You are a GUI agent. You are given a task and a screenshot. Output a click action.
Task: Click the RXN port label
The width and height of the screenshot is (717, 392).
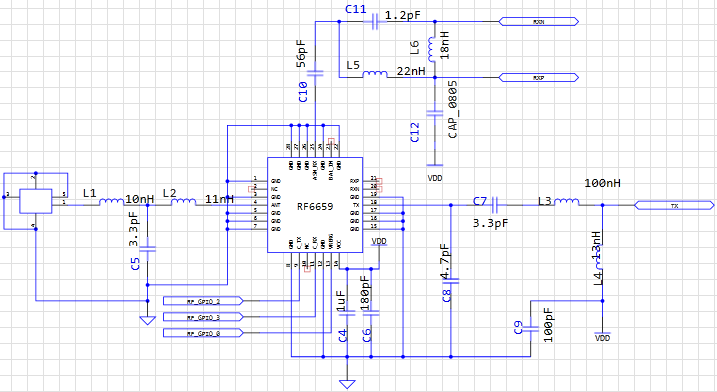pyautogui.click(x=539, y=21)
